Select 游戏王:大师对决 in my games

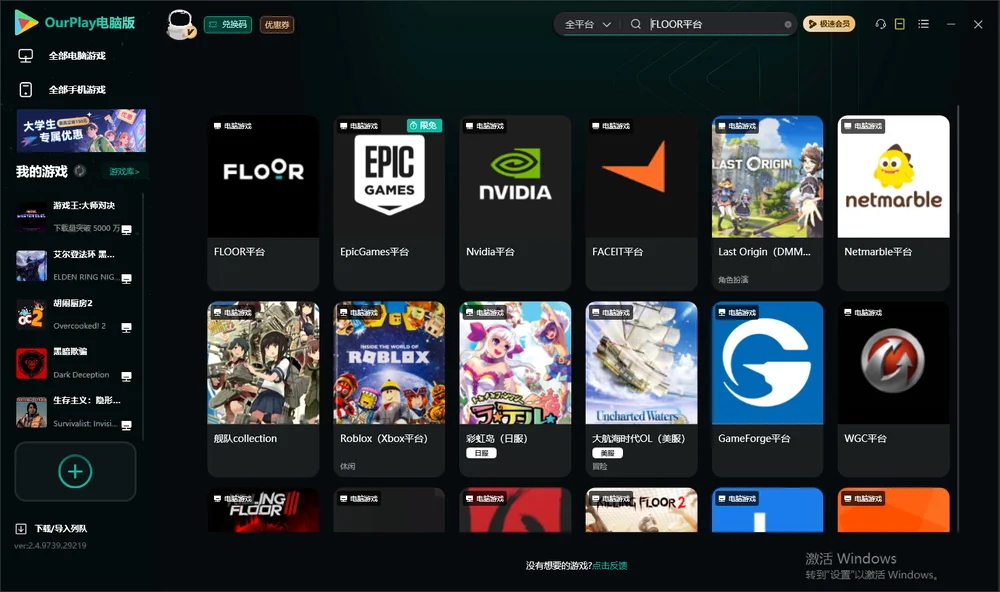(75, 217)
